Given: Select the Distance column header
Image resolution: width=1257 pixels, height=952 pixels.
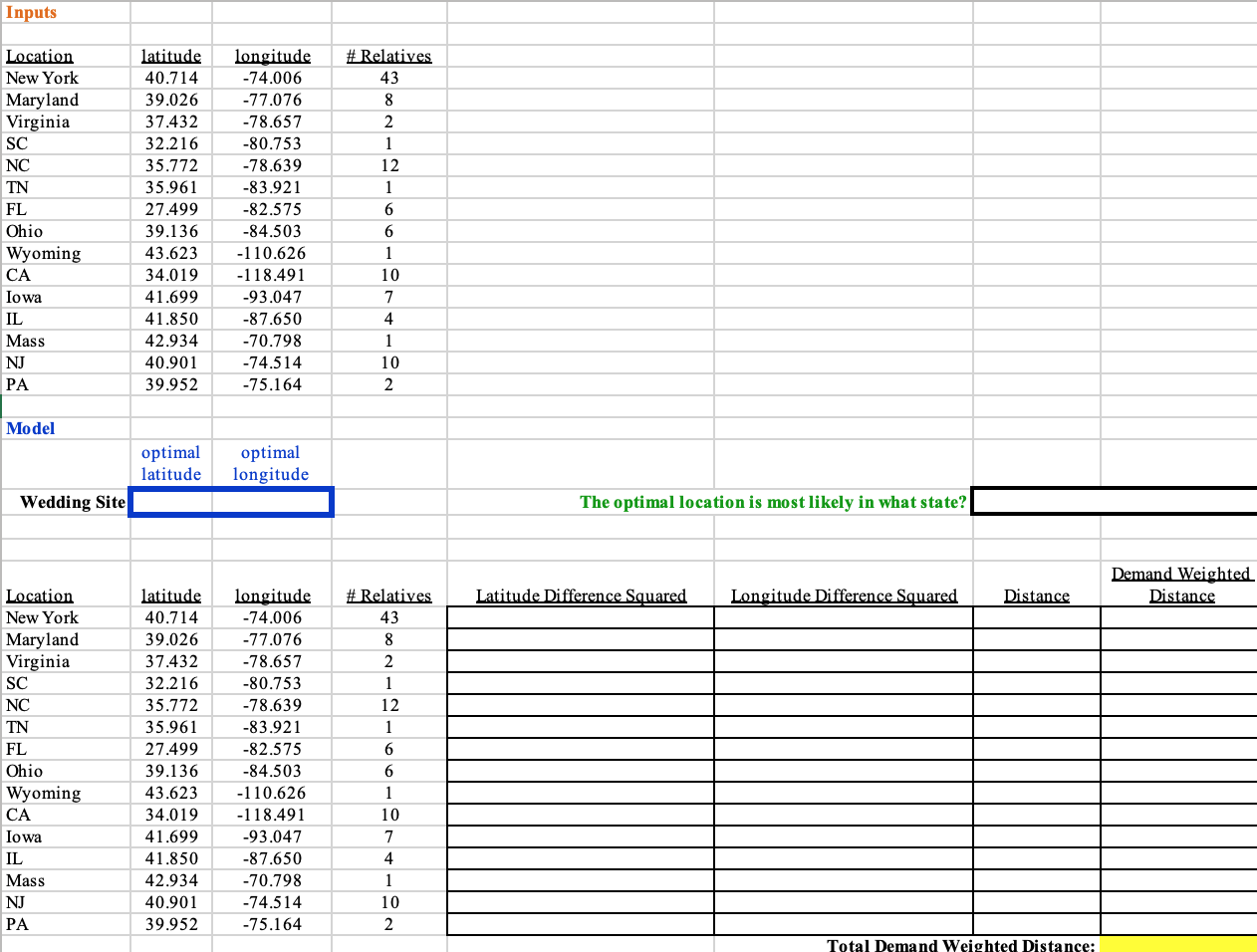Looking at the screenshot, I should point(1036,595).
